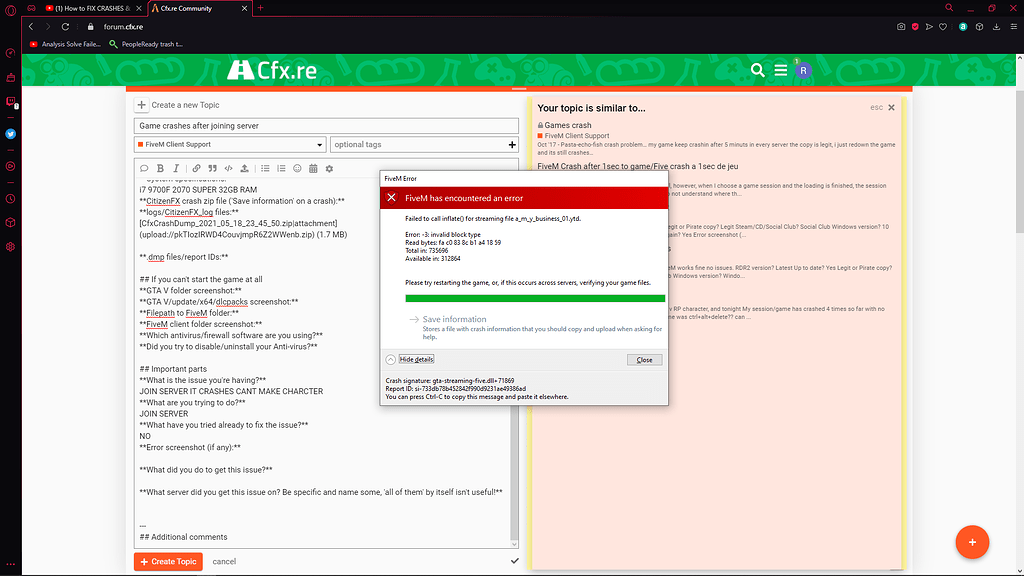Add a blockquote with the quote icon

pyautogui.click(x=212, y=168)
